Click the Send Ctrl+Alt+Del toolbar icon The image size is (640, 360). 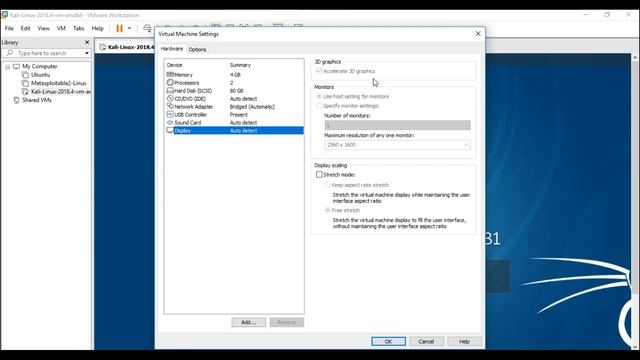point(147,28)
